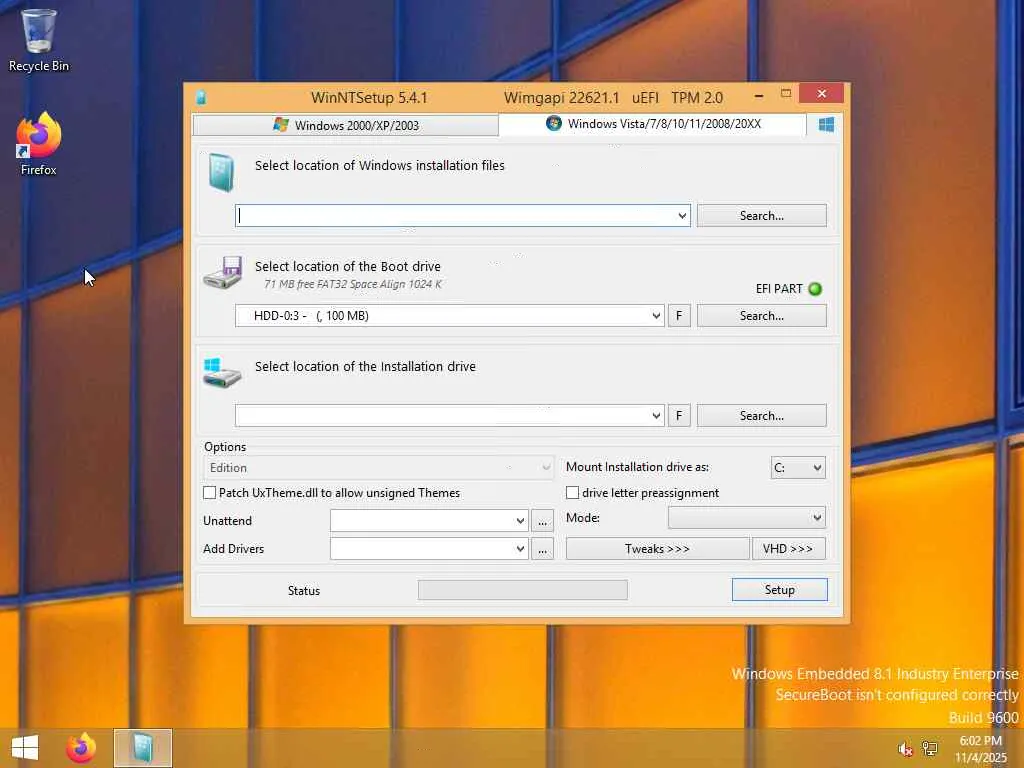
Task: Open the VHD >>> options
Action: point(788,549)
